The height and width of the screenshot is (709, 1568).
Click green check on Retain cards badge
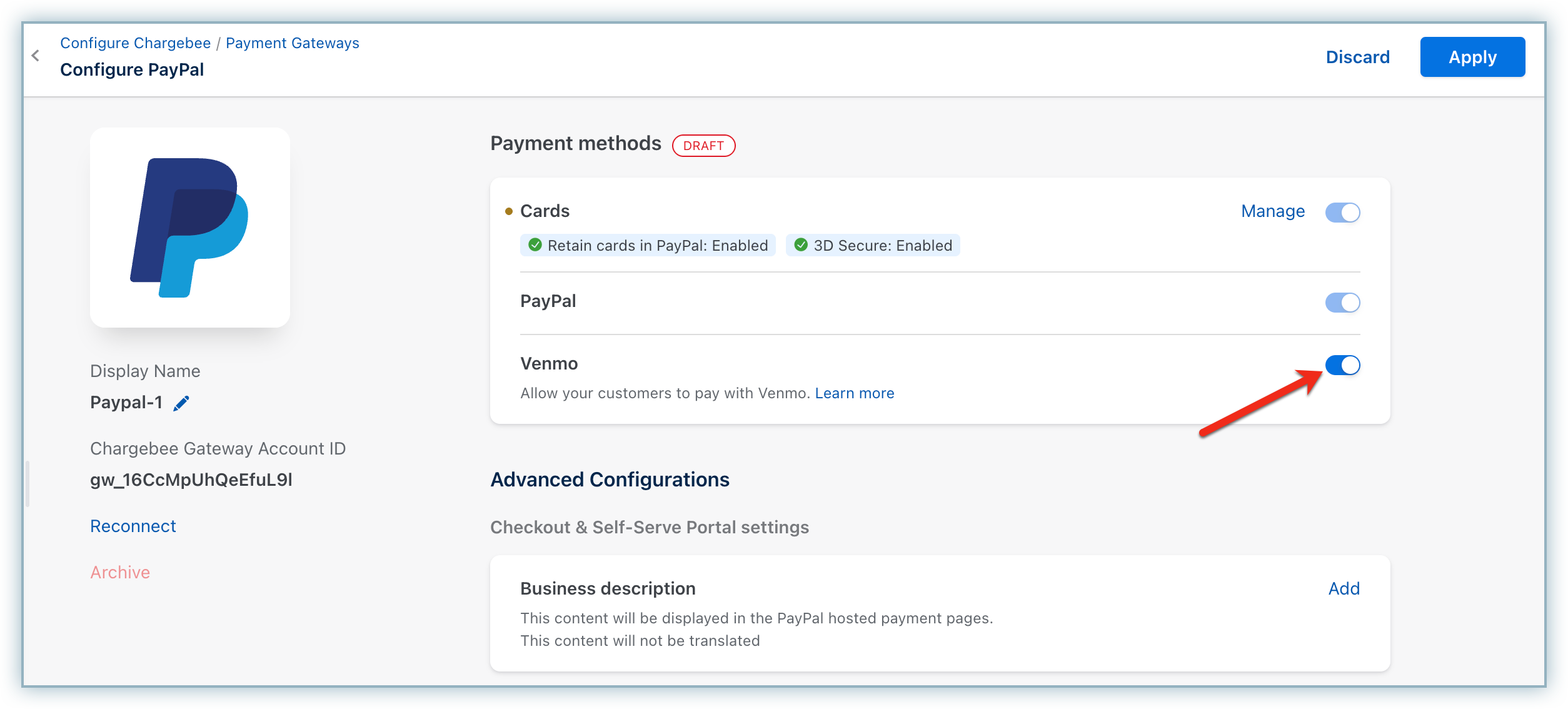(535, 245)
